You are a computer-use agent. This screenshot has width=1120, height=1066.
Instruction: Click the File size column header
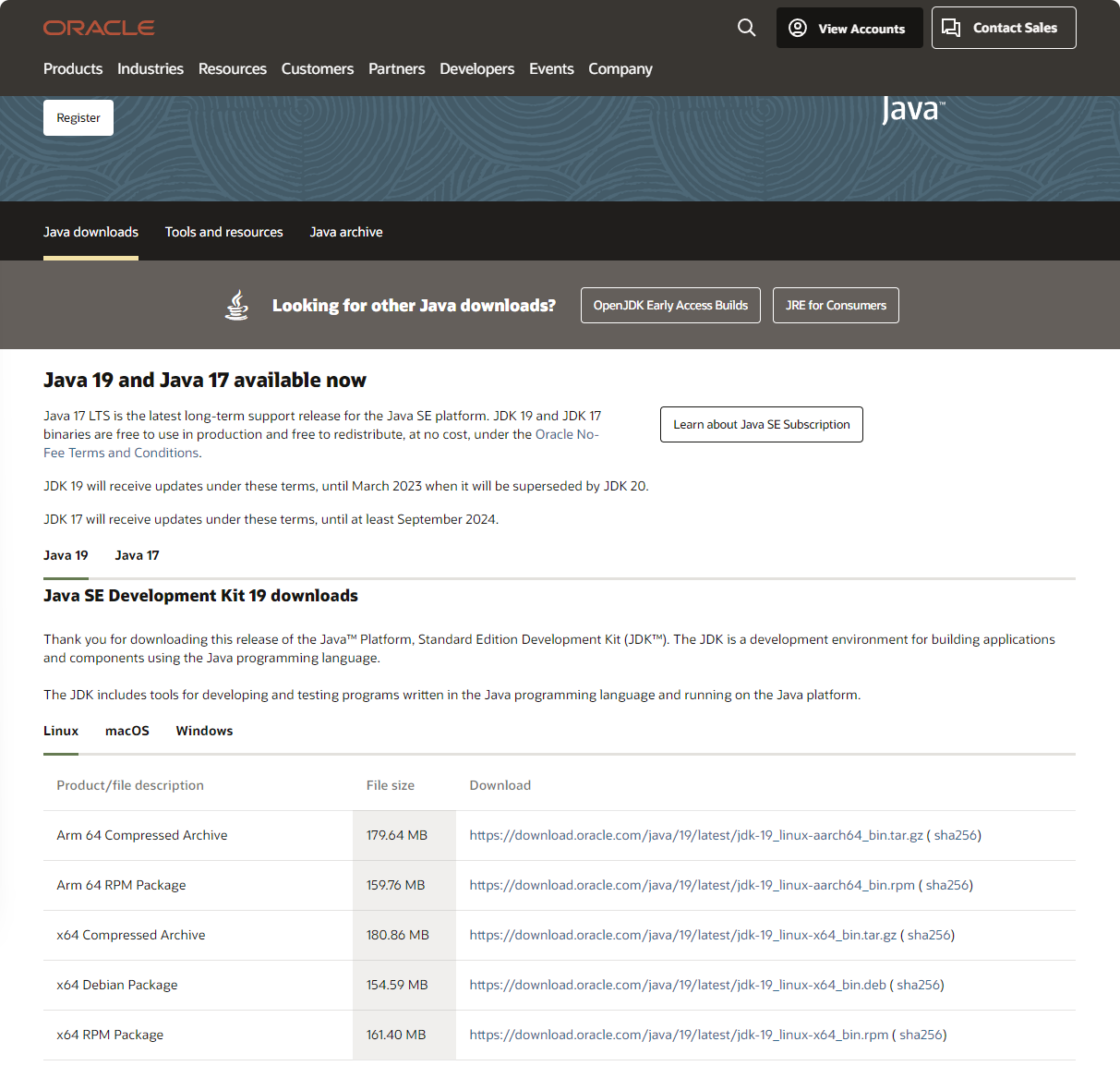point(391,785)
